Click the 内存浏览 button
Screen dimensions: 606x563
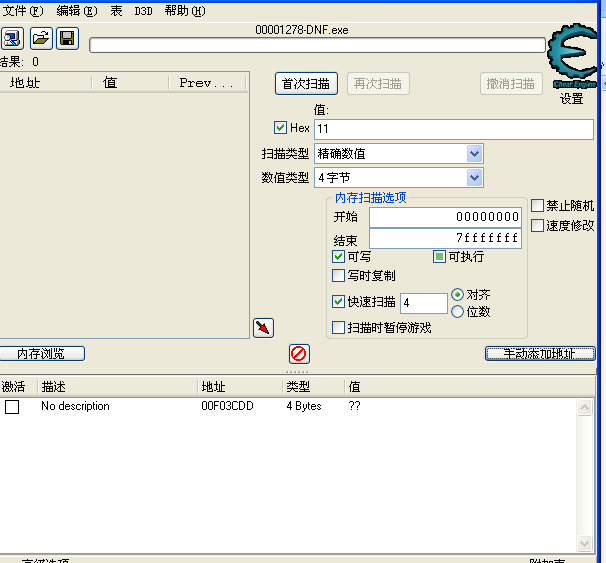pyautogui.click(x=42, y=354)
